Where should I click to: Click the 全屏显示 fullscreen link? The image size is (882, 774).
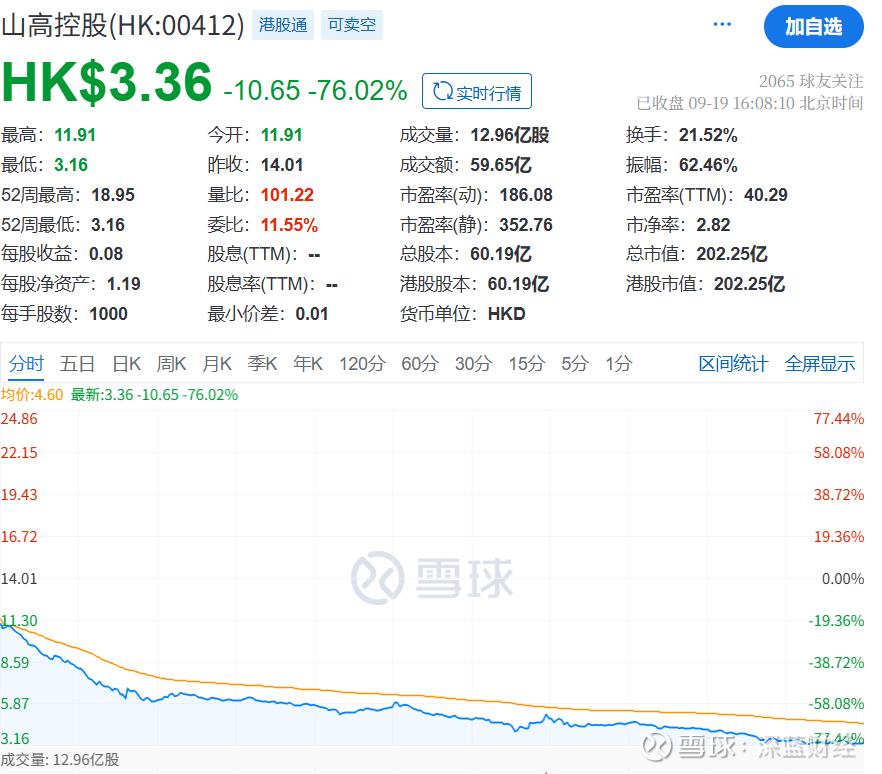pyautogui.click(x=820, y=364)
